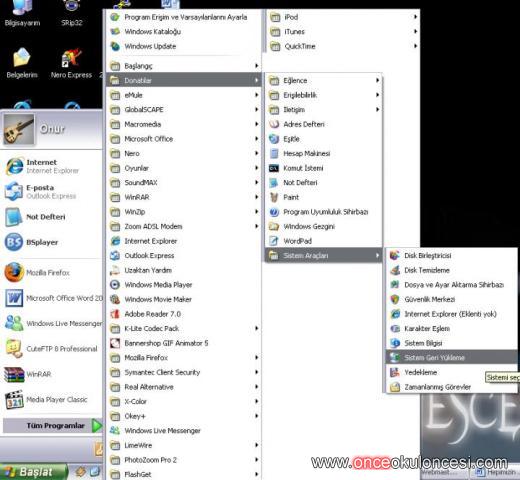Image resolution: width=520 pixels, height=480 pixels.
Task: Expand the İletişim submenu arrow
Action: pyautogui.click(x=377, y=109)
